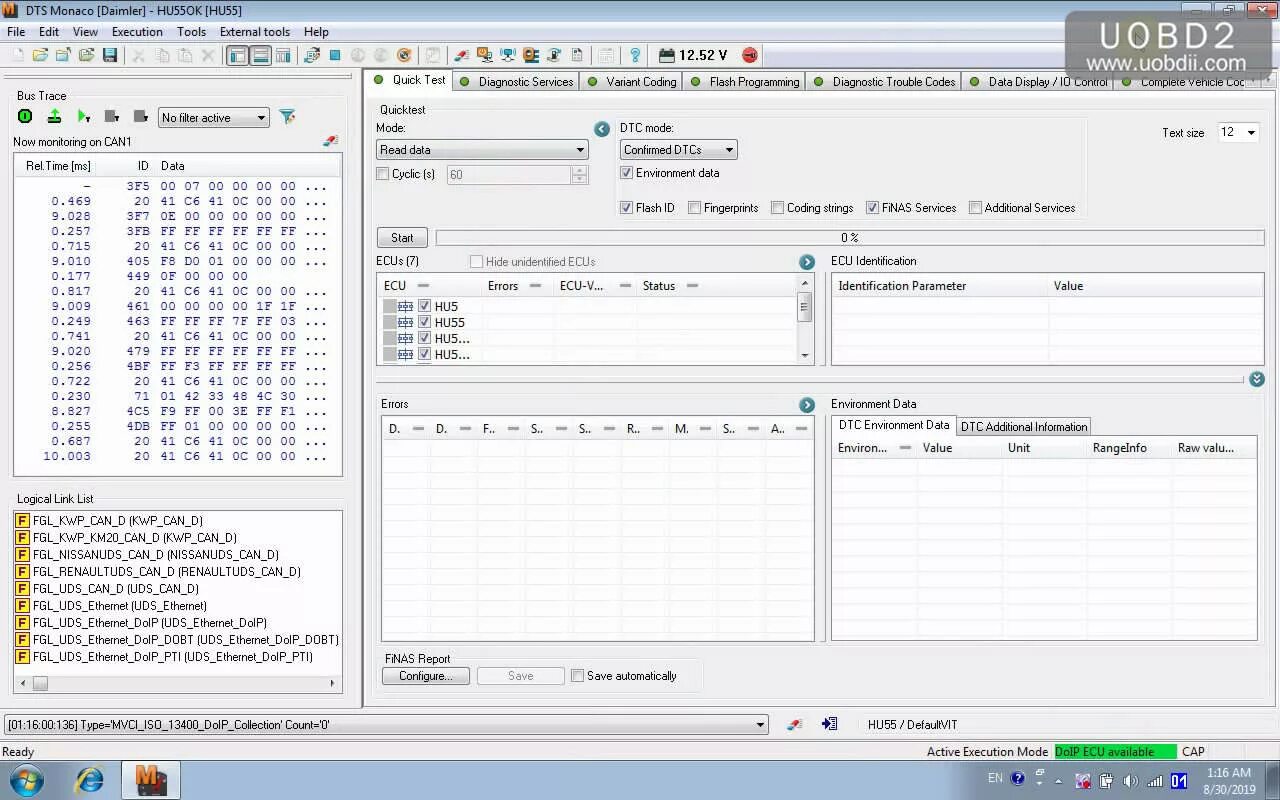Click the floppy disk save toolbar icon
Viewport: 1280px width, 800px height.
[110, 55]
